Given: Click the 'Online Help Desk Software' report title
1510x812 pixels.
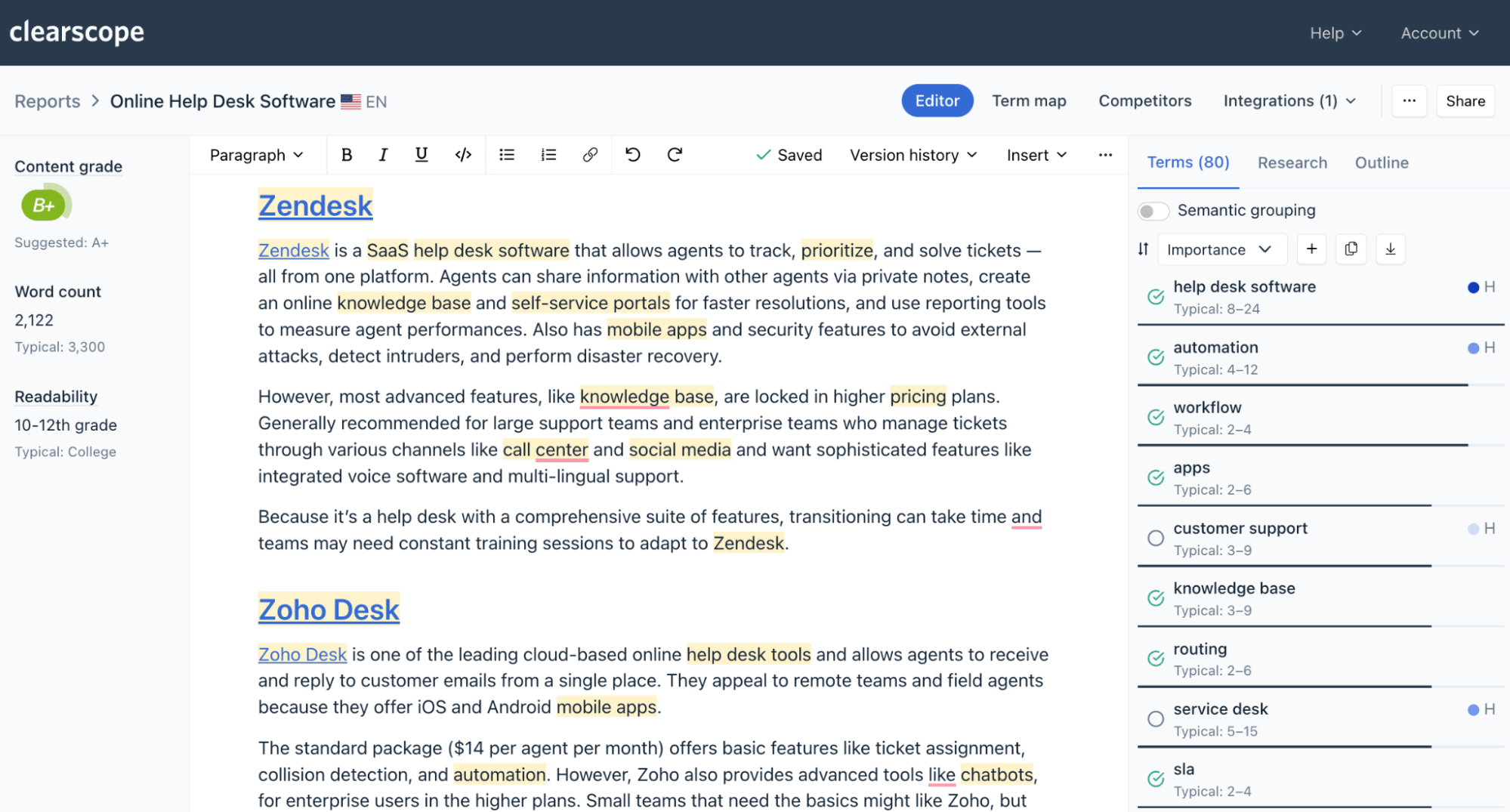Looking at the screenshot, I should pyautogui.click(x=223, y=101).
